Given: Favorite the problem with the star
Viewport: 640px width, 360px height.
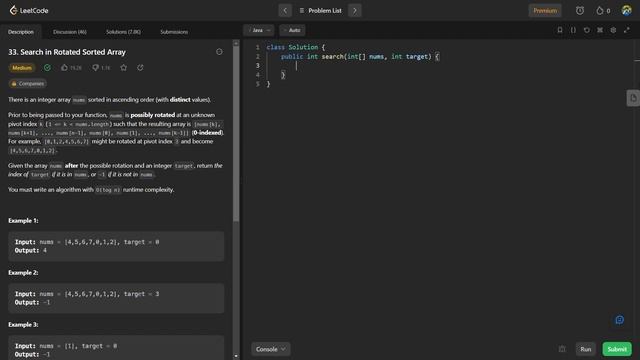Looking at the screenshot, I should (124, 68).
